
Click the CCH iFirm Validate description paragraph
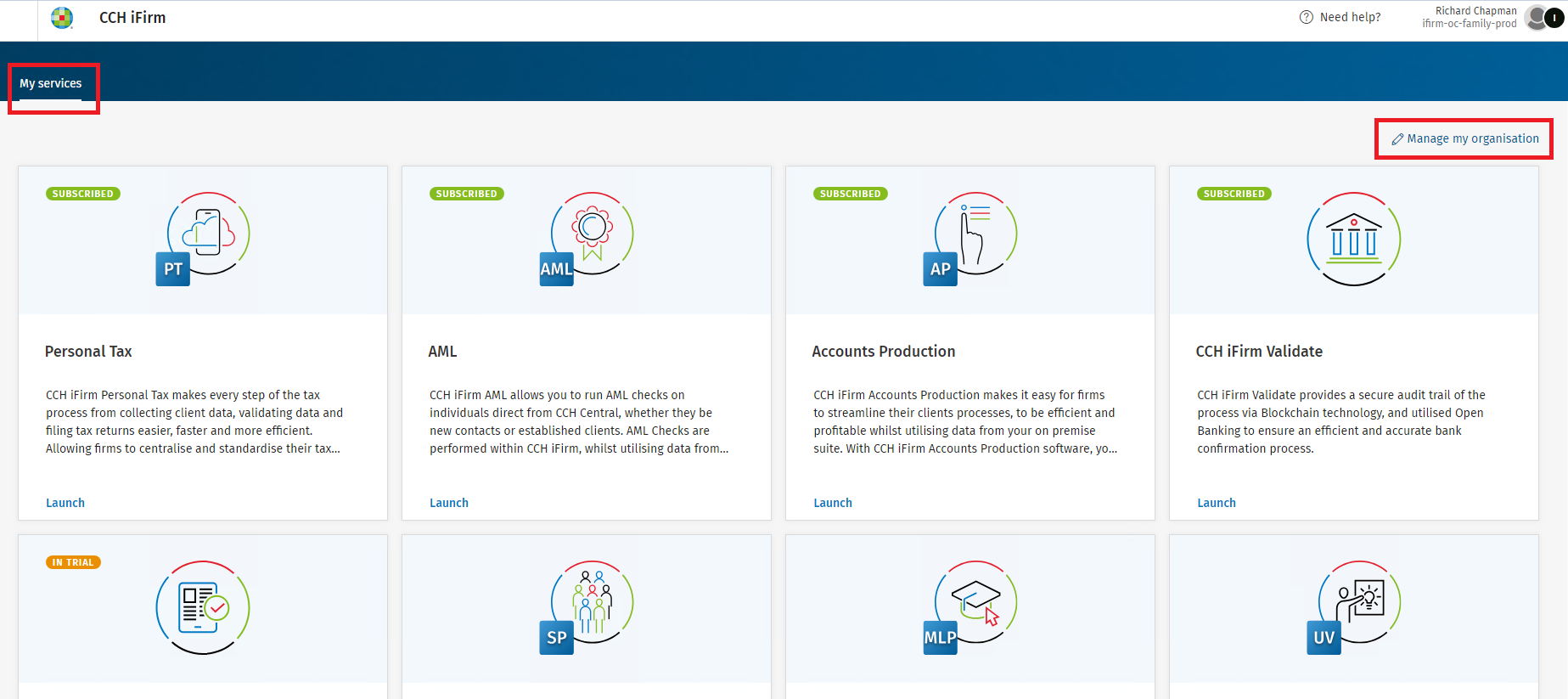pyautogui.click(x=1341, y=421)
